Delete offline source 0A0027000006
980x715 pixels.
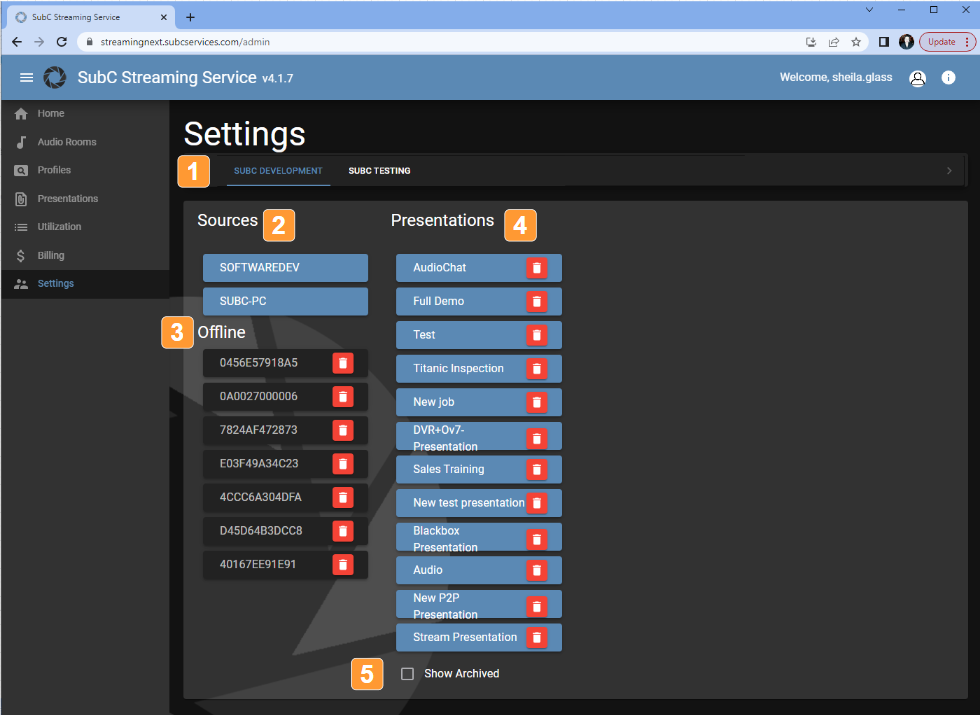click(x=342, y=396)
